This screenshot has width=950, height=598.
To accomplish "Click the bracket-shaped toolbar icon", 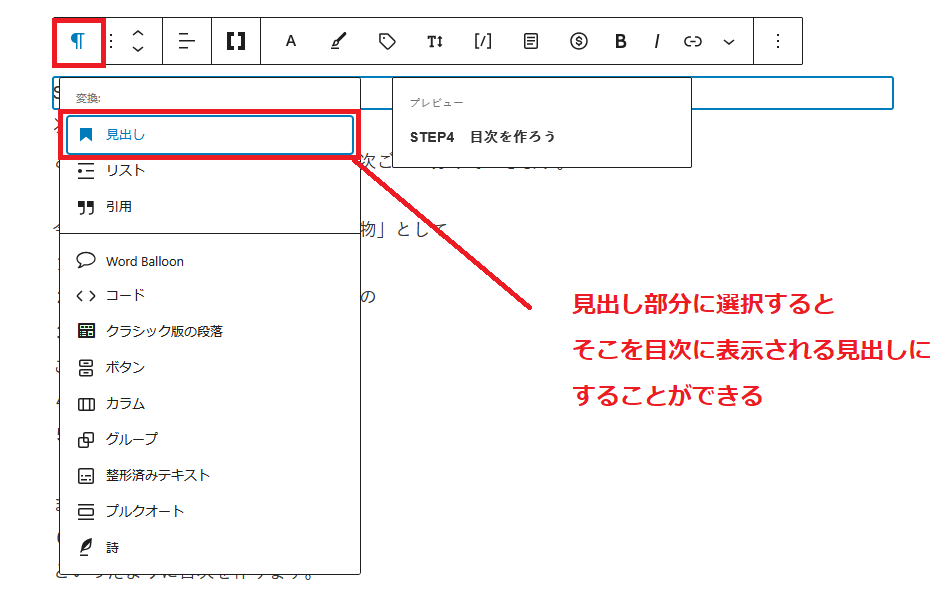I will [236, 41].
